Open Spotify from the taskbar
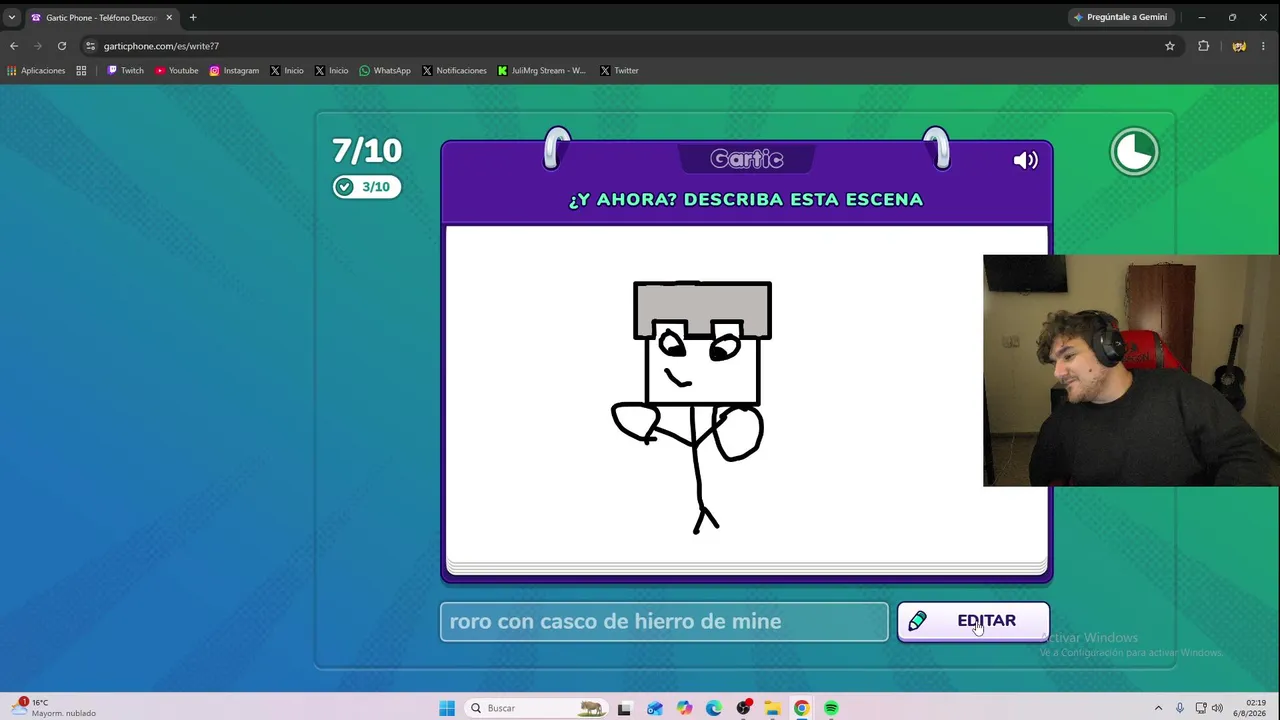The image size is (1280, 720). point(831,708)
